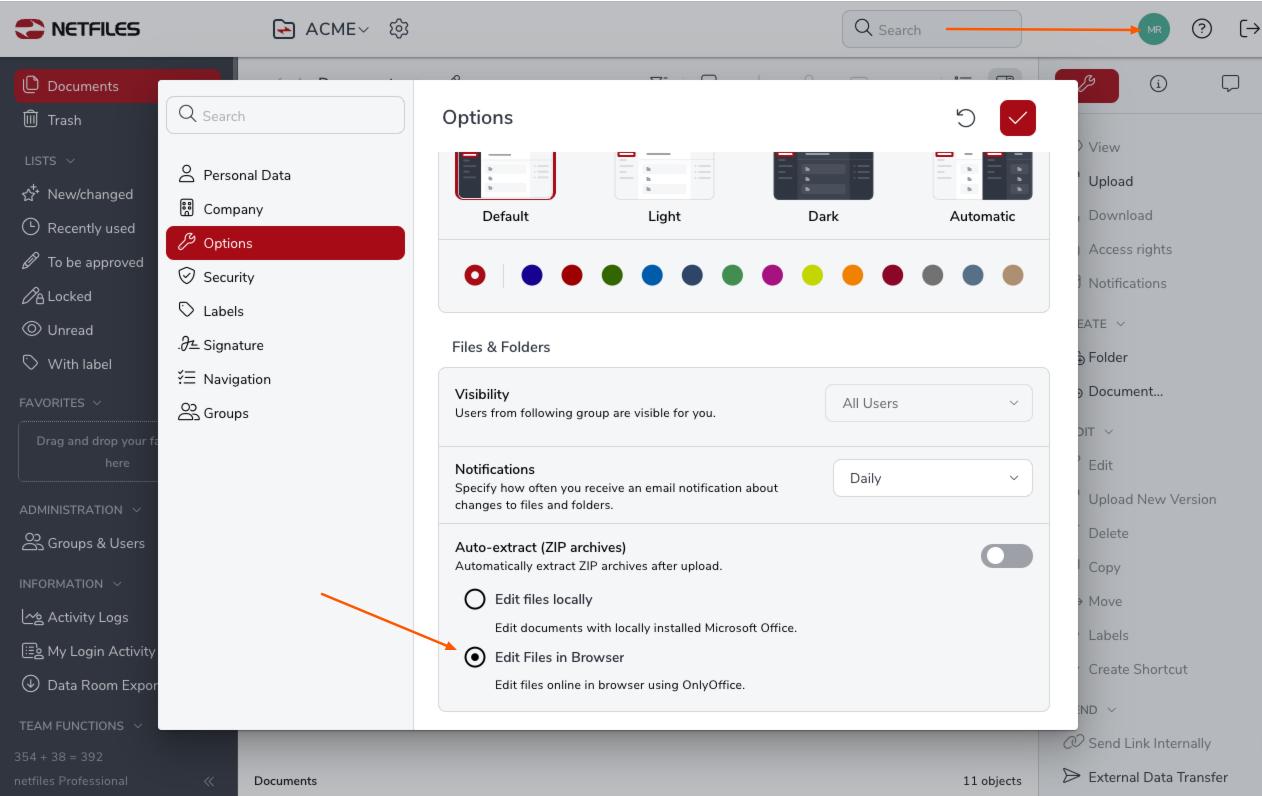This screenshot has height=796, width=1262.
Task: Click the MR user avatar
Action: (x=1154, y=29)
